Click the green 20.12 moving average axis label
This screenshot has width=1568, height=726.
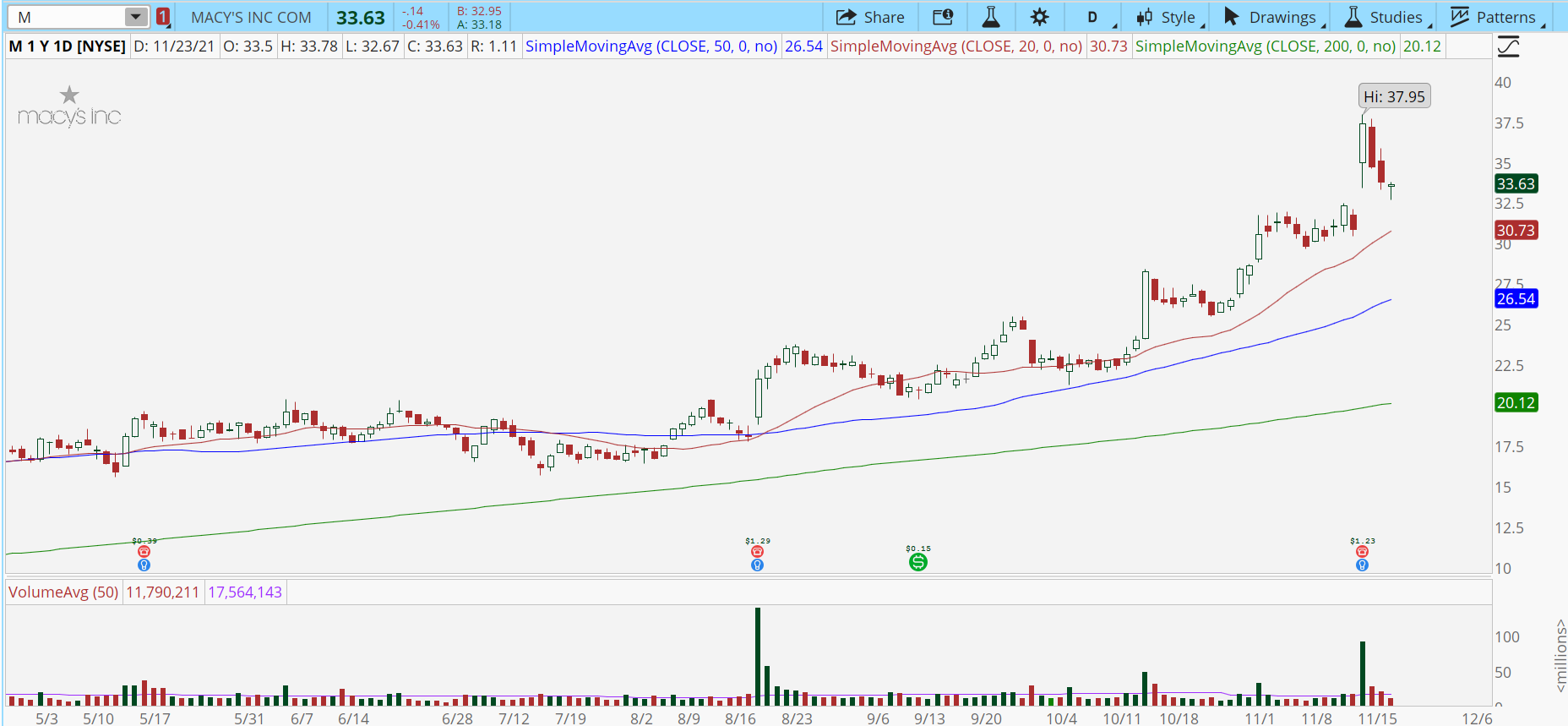point(1516,402)
